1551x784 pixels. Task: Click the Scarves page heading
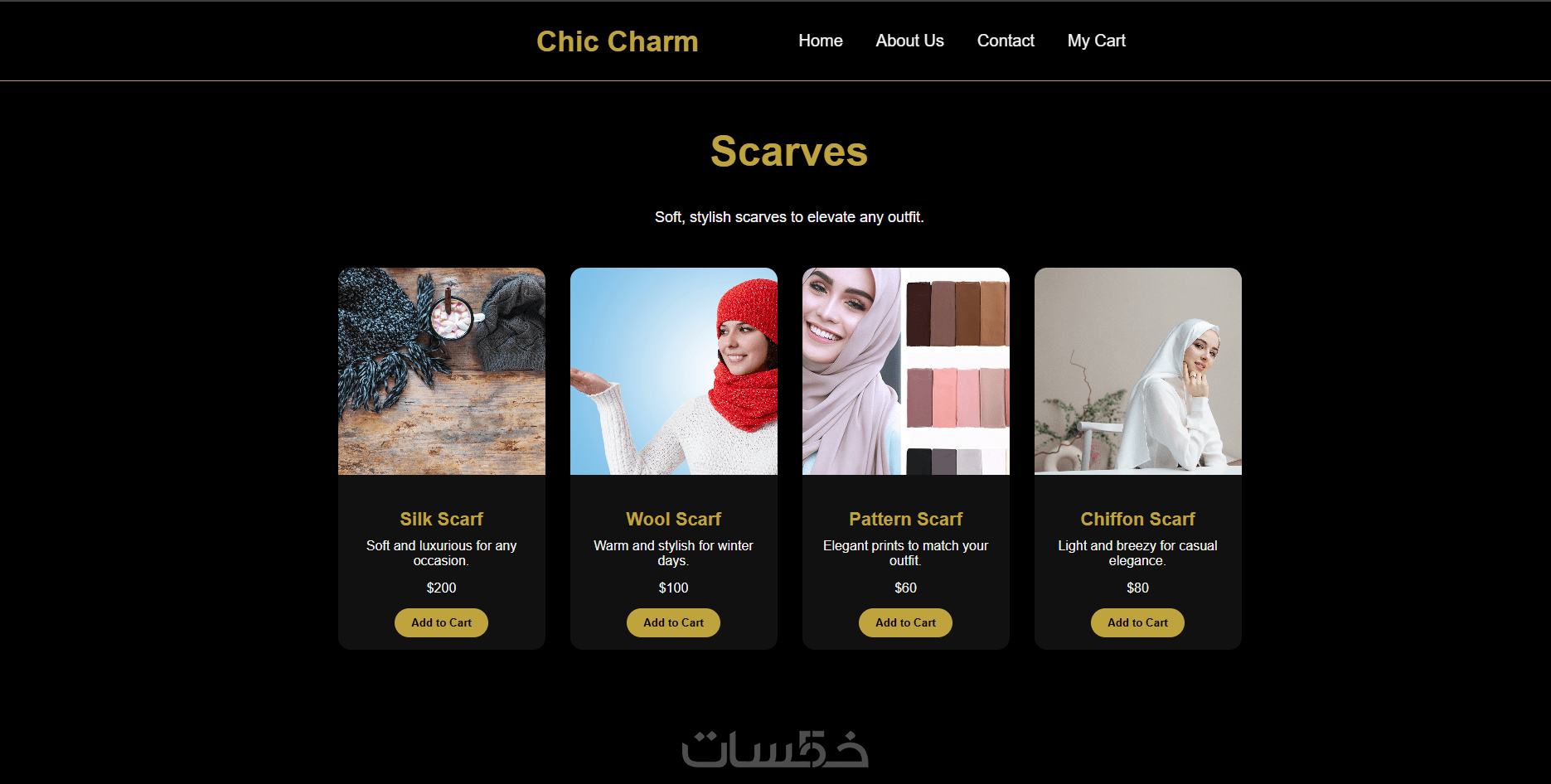pos(789,152)
